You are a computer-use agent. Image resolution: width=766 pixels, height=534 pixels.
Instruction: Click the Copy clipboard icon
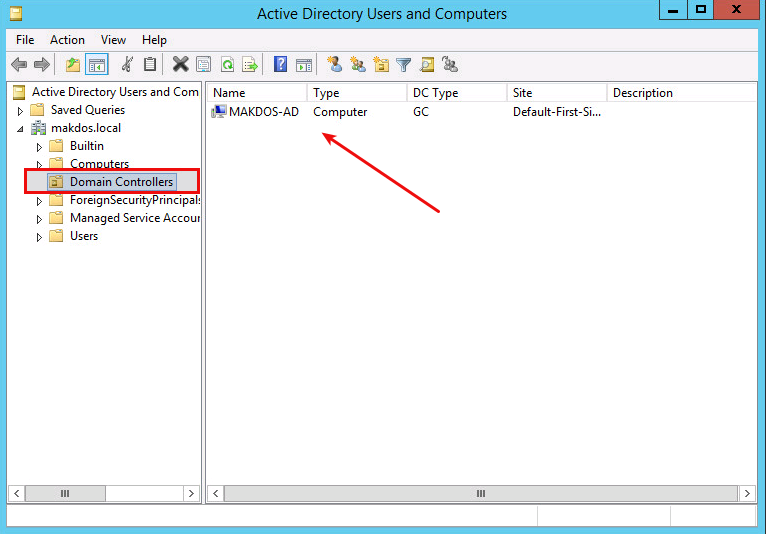[150, 64]
